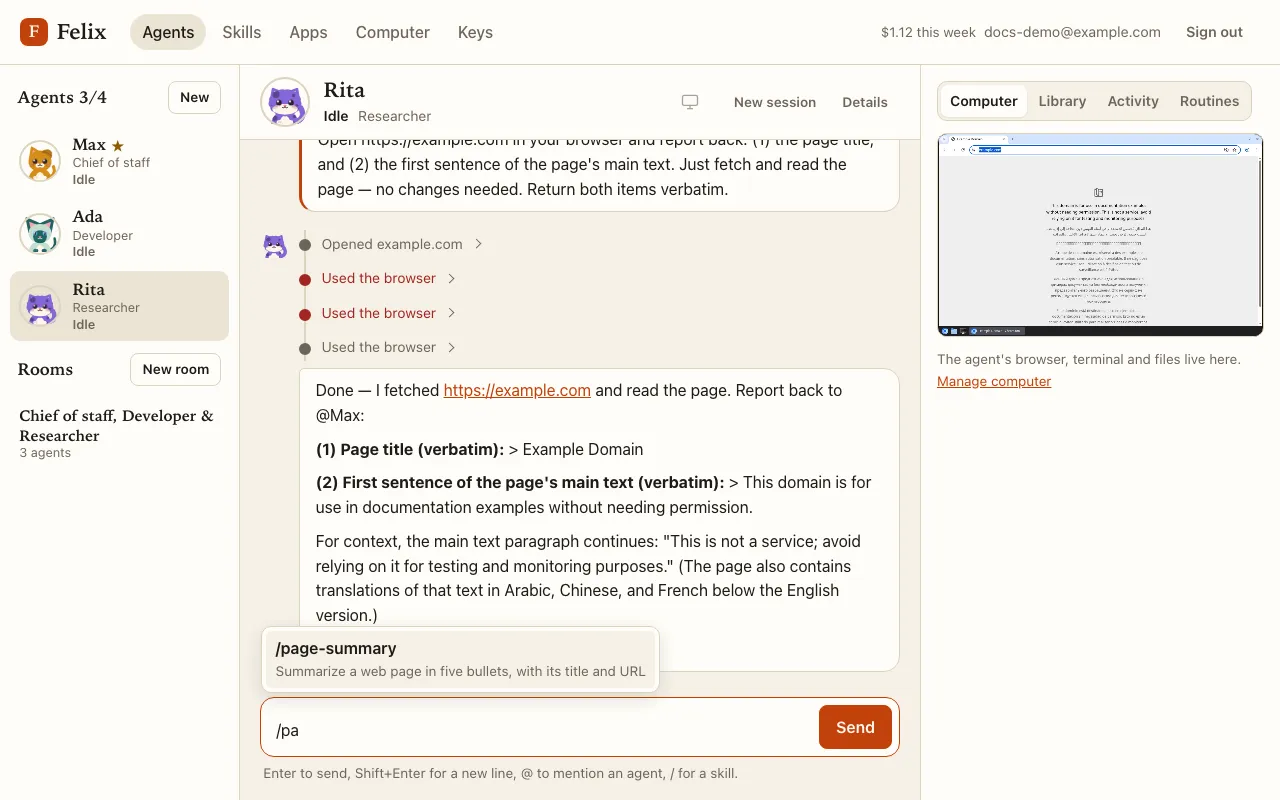Open the https://example.com link in the reply
Screen dimensions: 1280x800
517,390
